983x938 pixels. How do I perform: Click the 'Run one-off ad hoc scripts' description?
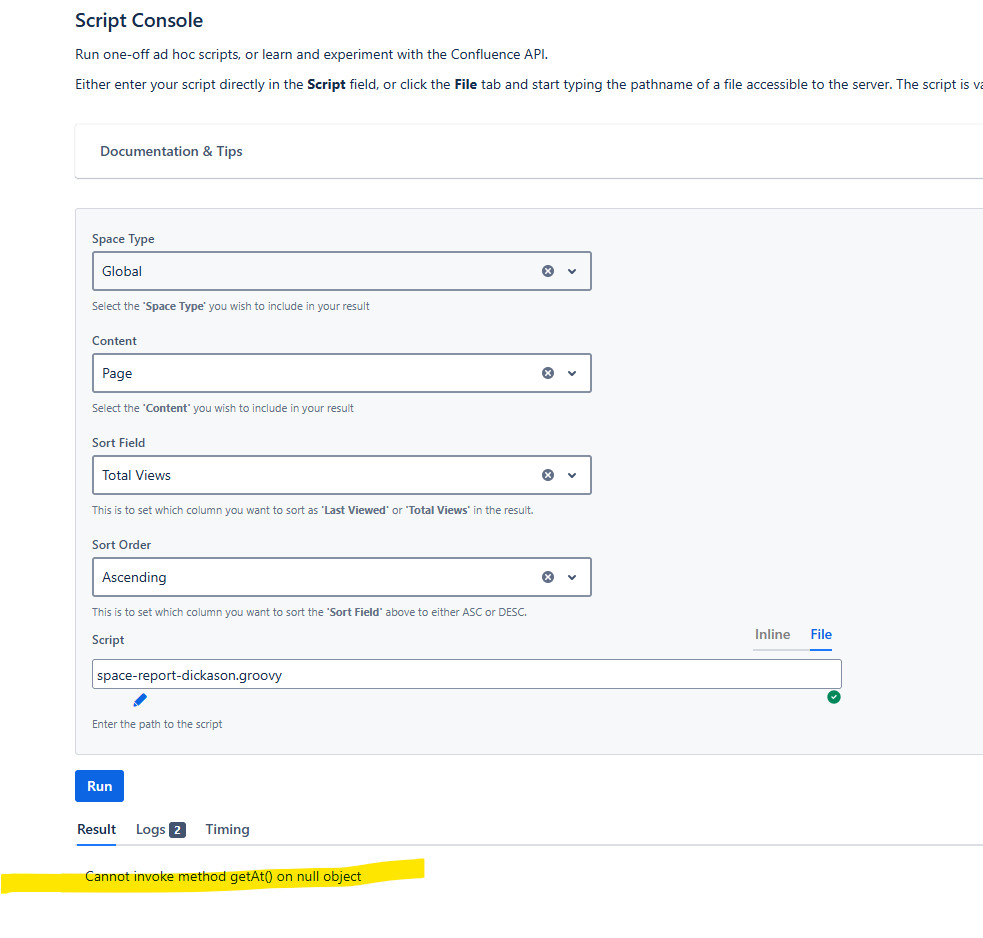tap(311, 55)
